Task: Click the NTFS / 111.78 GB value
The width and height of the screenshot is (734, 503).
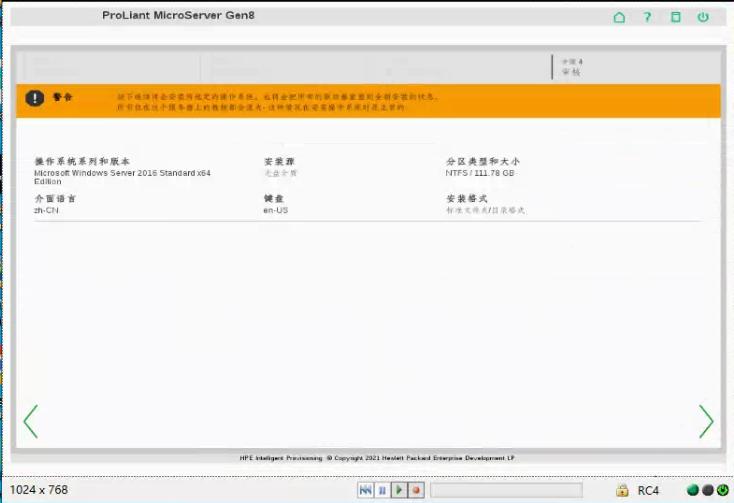Action: pos(480,173)
